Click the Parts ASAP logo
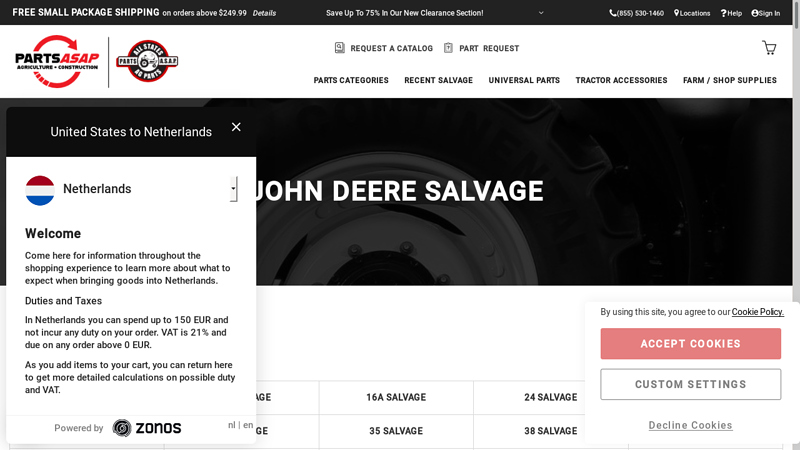 coord(57,61)
